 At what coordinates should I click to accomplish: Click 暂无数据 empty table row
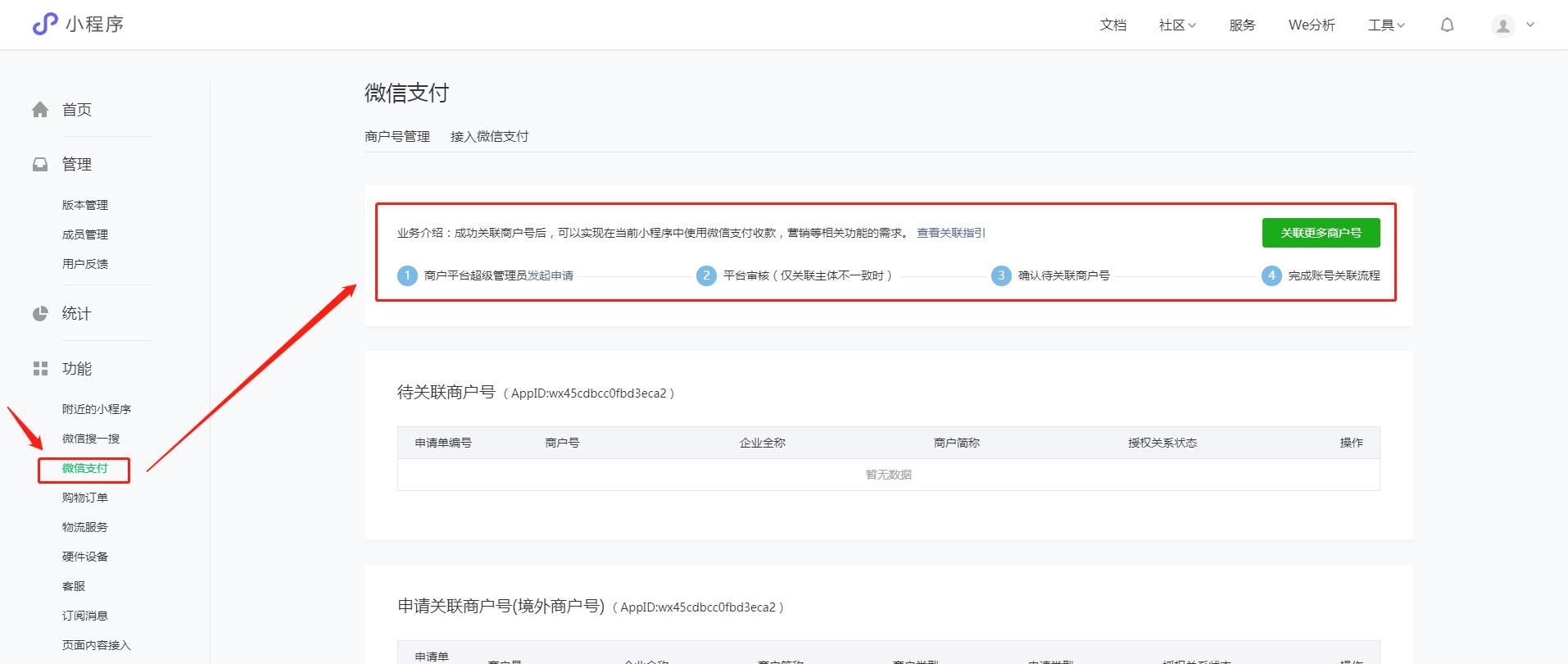click(x=889, y=475)
